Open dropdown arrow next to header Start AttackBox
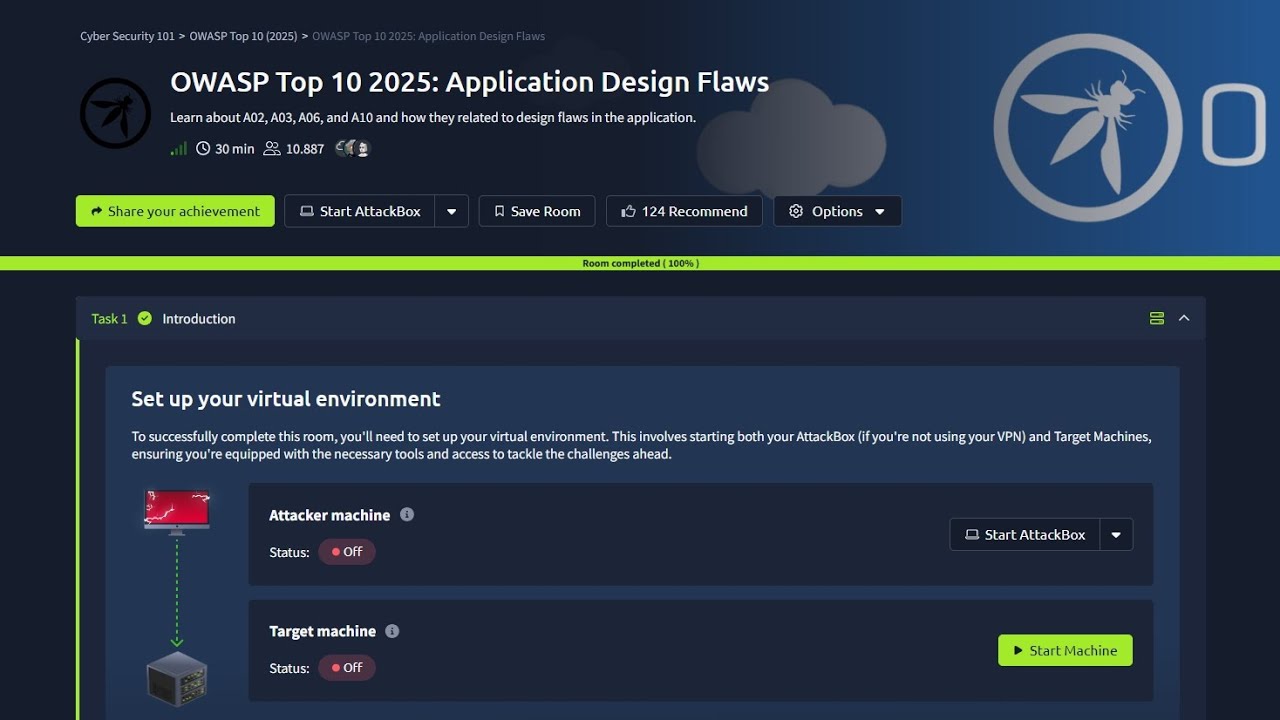This screenshot has height=720, width=1280. point(452,211)
